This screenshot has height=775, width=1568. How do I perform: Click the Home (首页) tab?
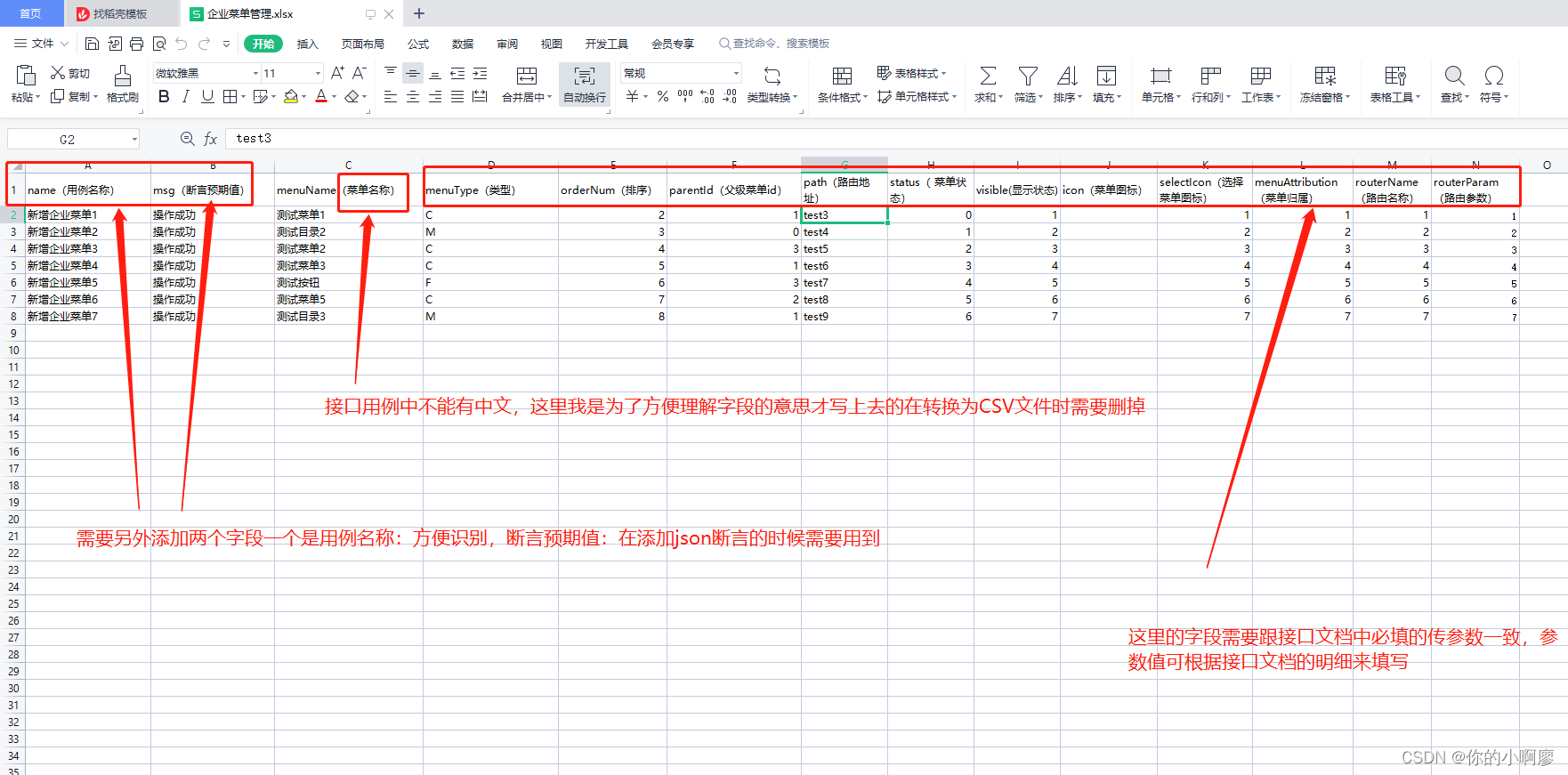pos(31,13)
